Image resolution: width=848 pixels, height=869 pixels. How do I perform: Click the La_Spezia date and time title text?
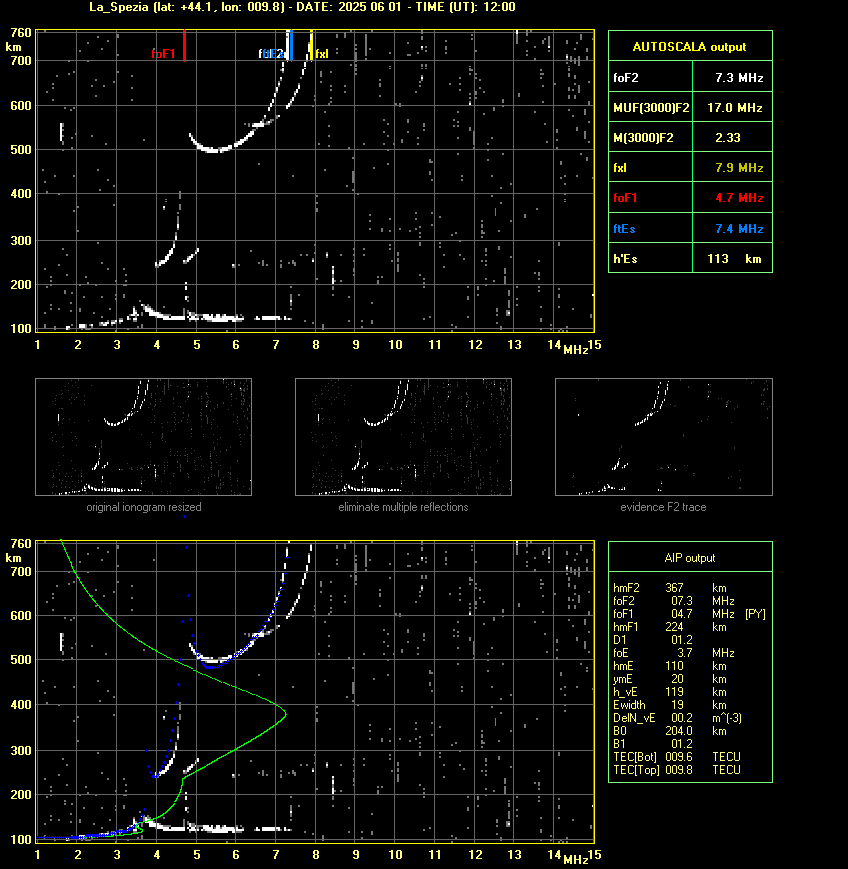302,7
